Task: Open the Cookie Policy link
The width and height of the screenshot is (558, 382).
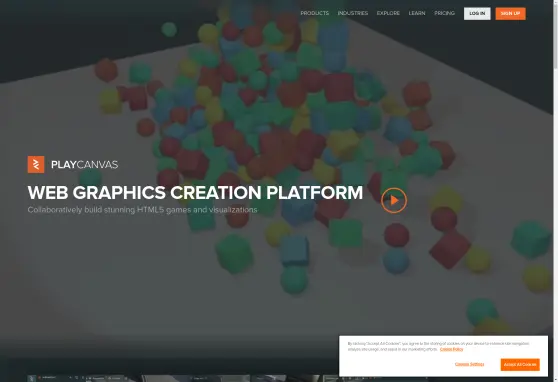Action: 451,349
